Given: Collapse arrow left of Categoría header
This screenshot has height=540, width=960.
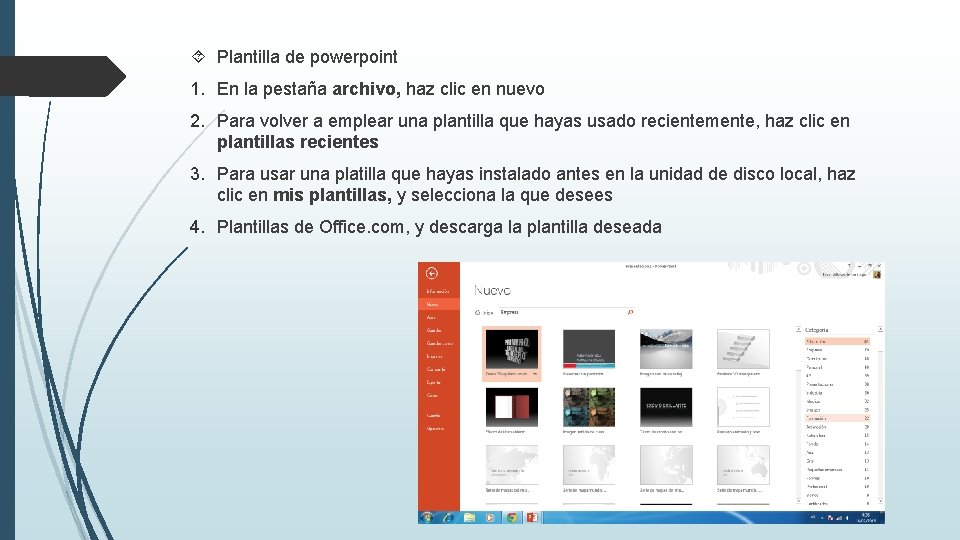Looking at the screenshot, I should [798, 329].
